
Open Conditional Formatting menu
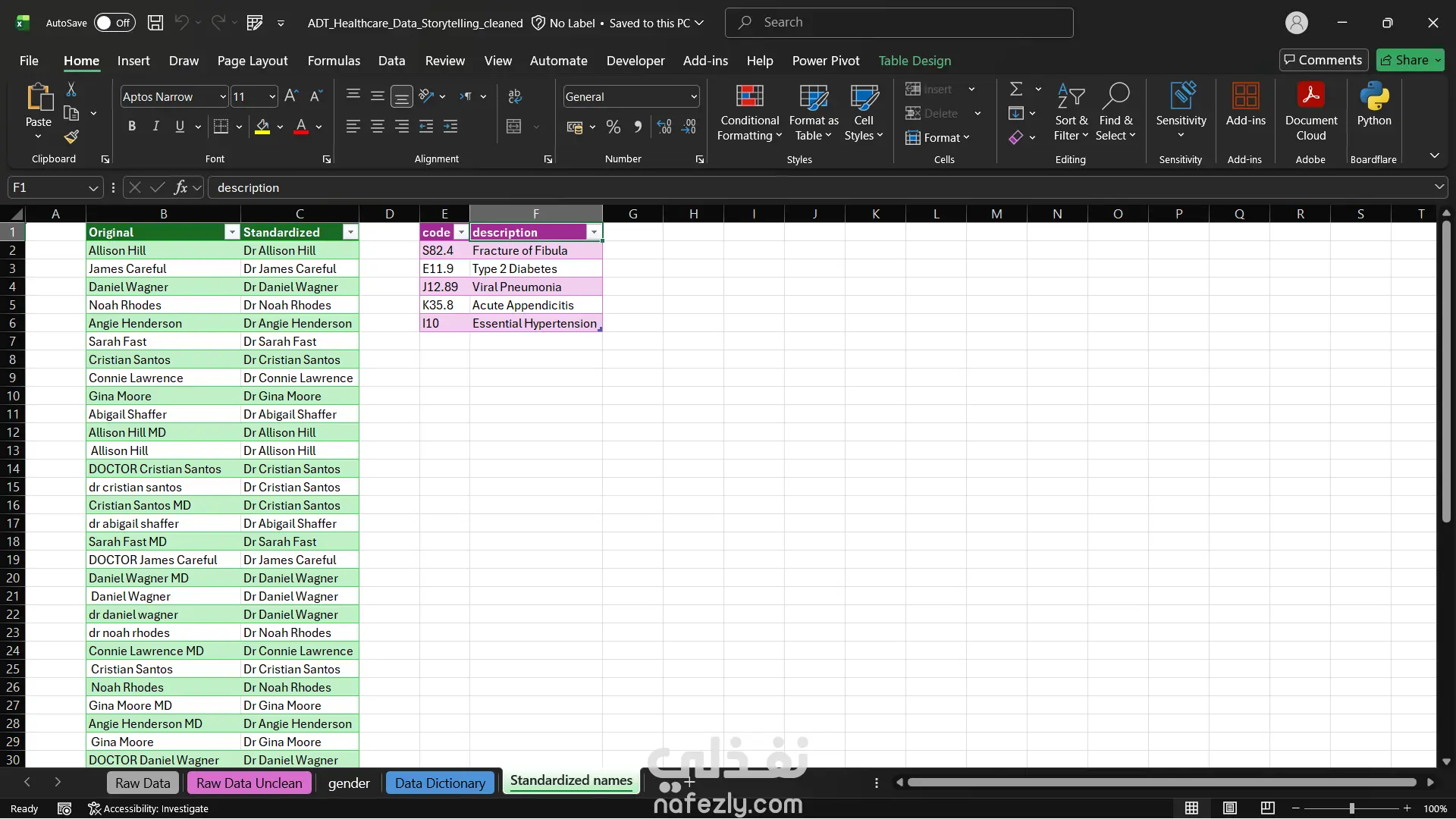[x=749, y=112]
